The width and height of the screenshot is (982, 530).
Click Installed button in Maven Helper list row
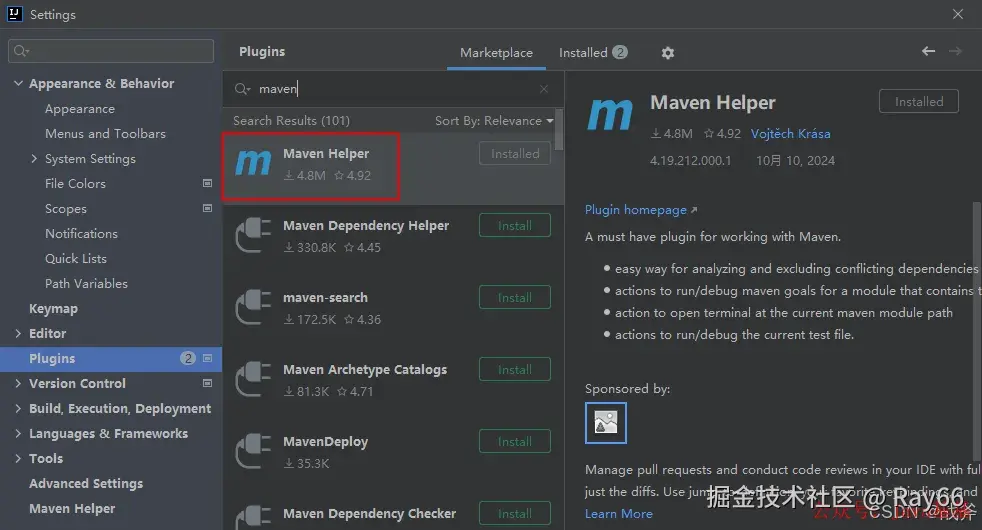(x=515, y=153)
